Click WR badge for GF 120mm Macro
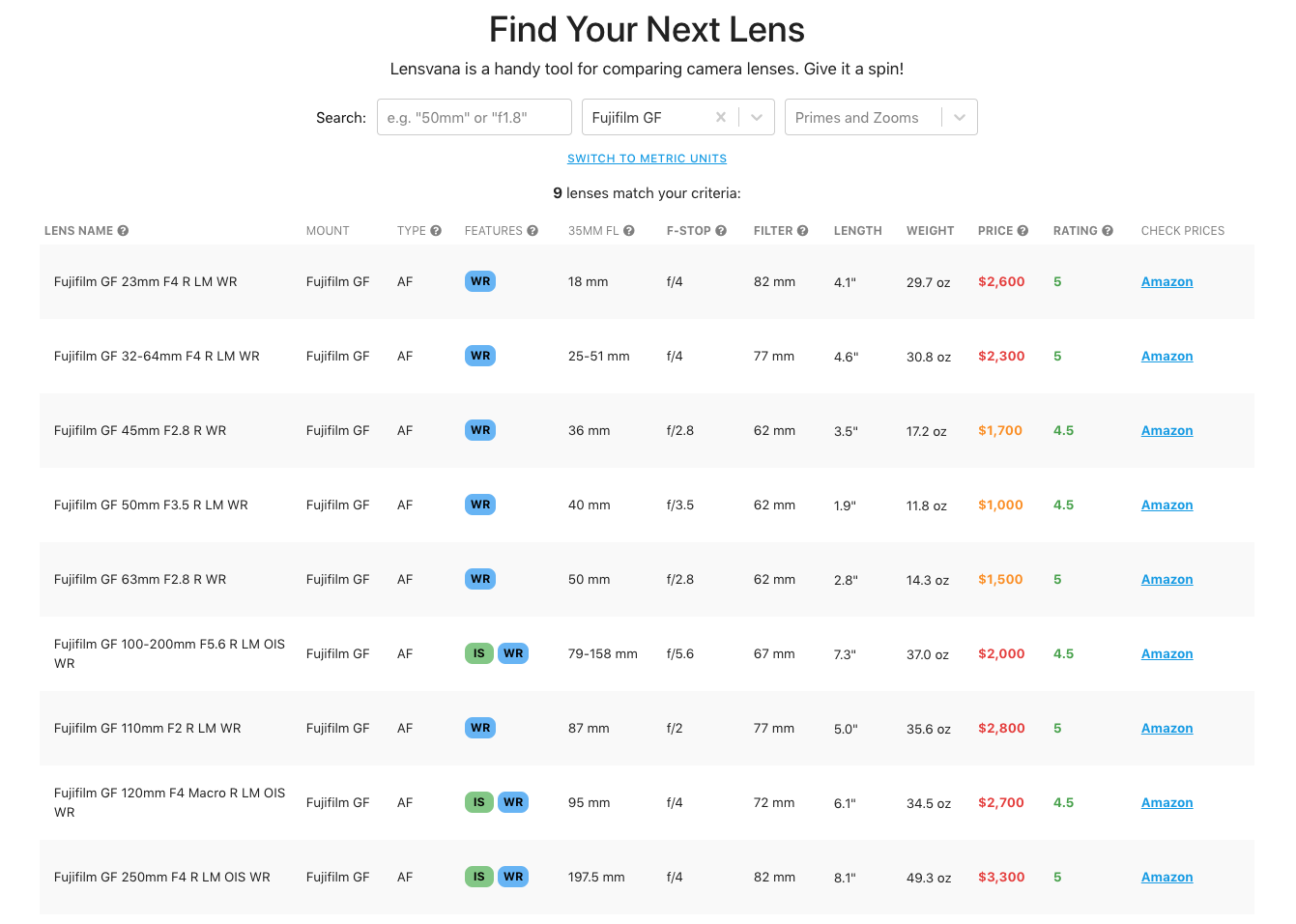Viewport: 1296px width, 924px height. point(513,802)
